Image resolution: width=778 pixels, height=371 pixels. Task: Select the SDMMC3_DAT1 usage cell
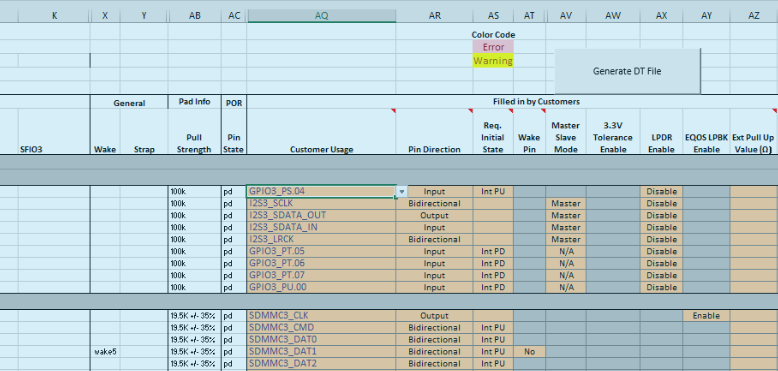click(321, 351)
